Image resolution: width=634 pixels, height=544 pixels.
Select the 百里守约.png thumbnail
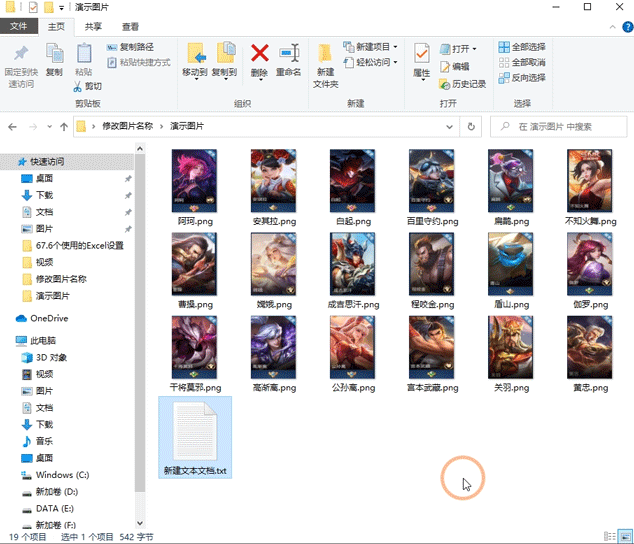click(432, 181)
